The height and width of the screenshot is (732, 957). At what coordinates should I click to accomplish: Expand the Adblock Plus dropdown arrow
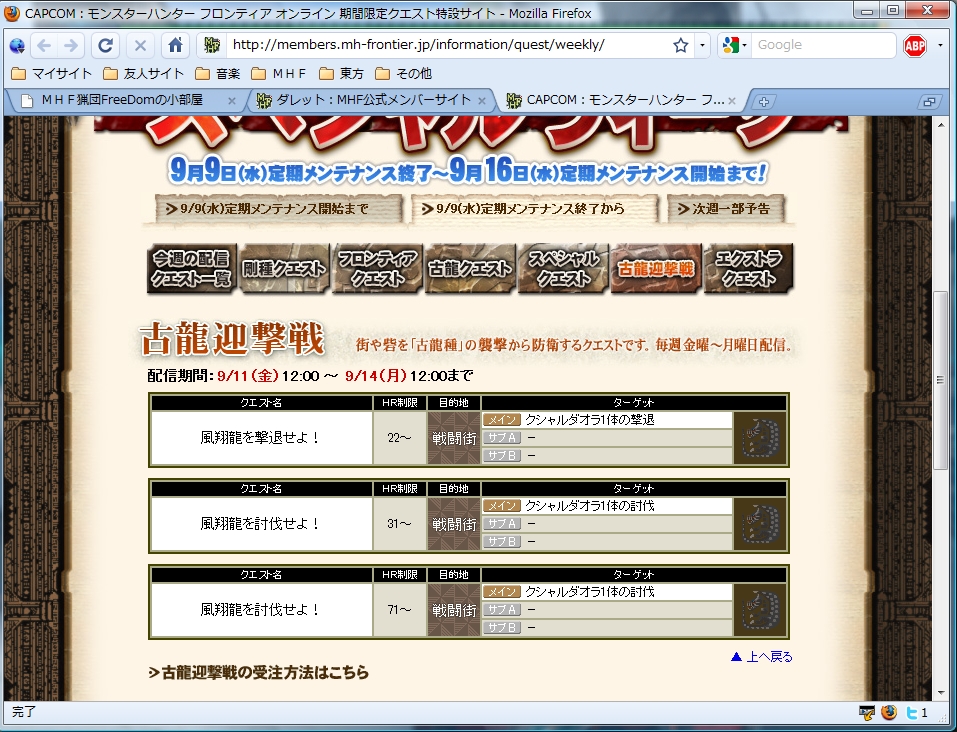[x=941, y=45]
